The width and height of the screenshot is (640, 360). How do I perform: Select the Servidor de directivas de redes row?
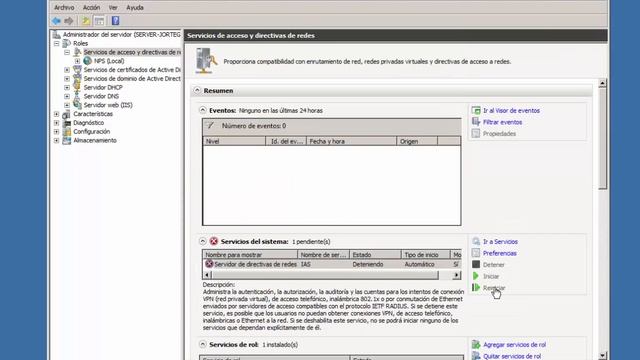[x=332, y=264]
